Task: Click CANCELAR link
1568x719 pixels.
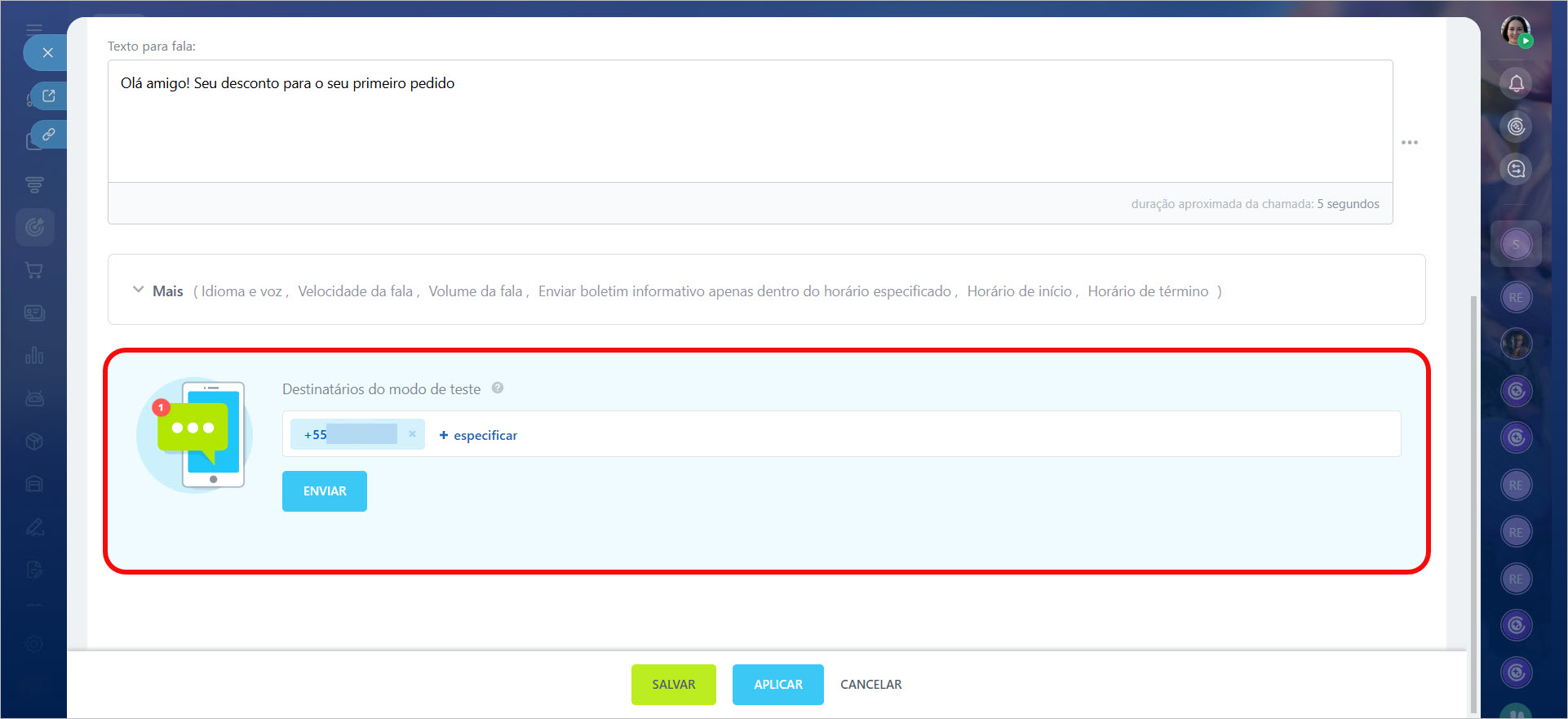Action: (x=870, y=685)
